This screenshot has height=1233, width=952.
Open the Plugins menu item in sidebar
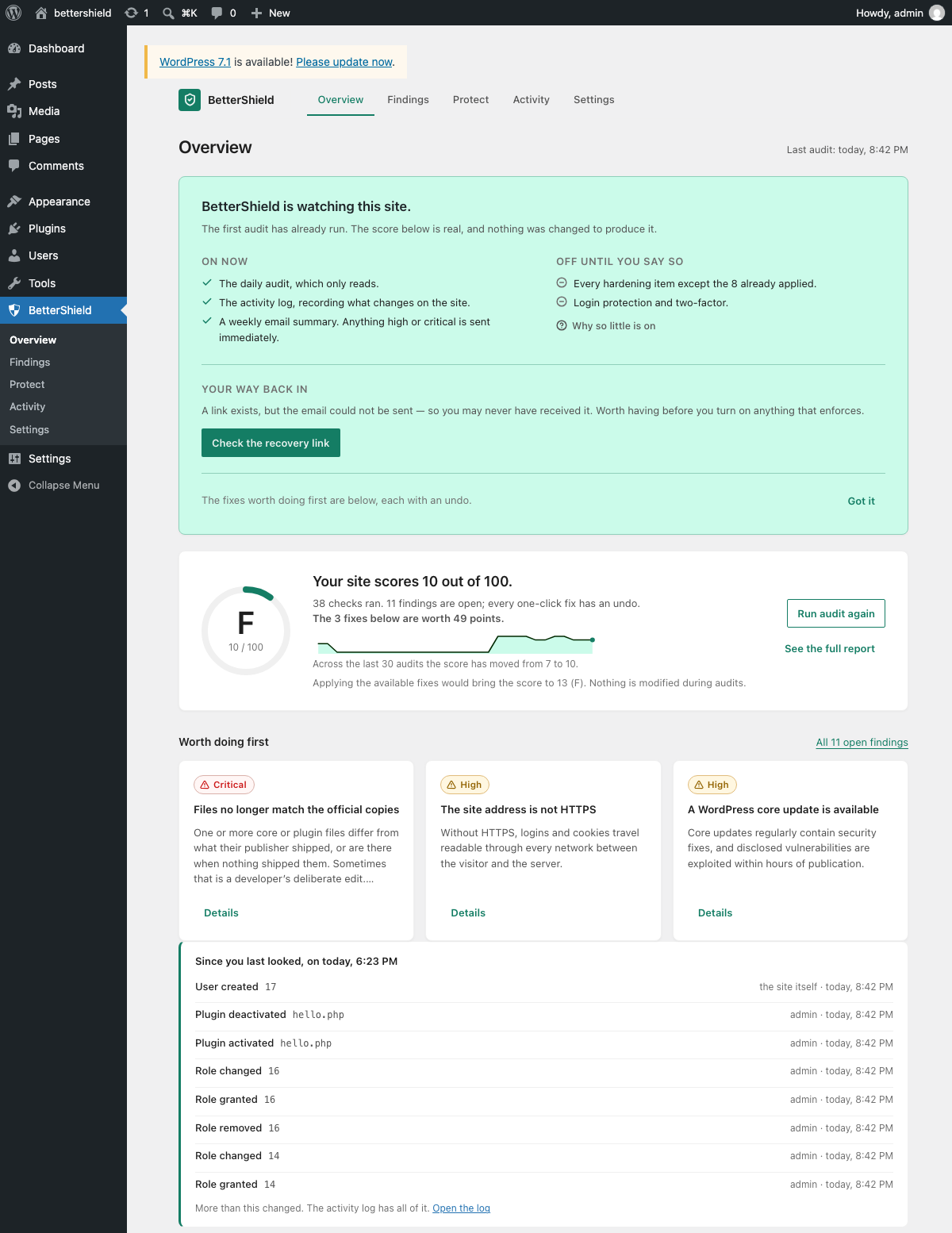tap(63, 229)
